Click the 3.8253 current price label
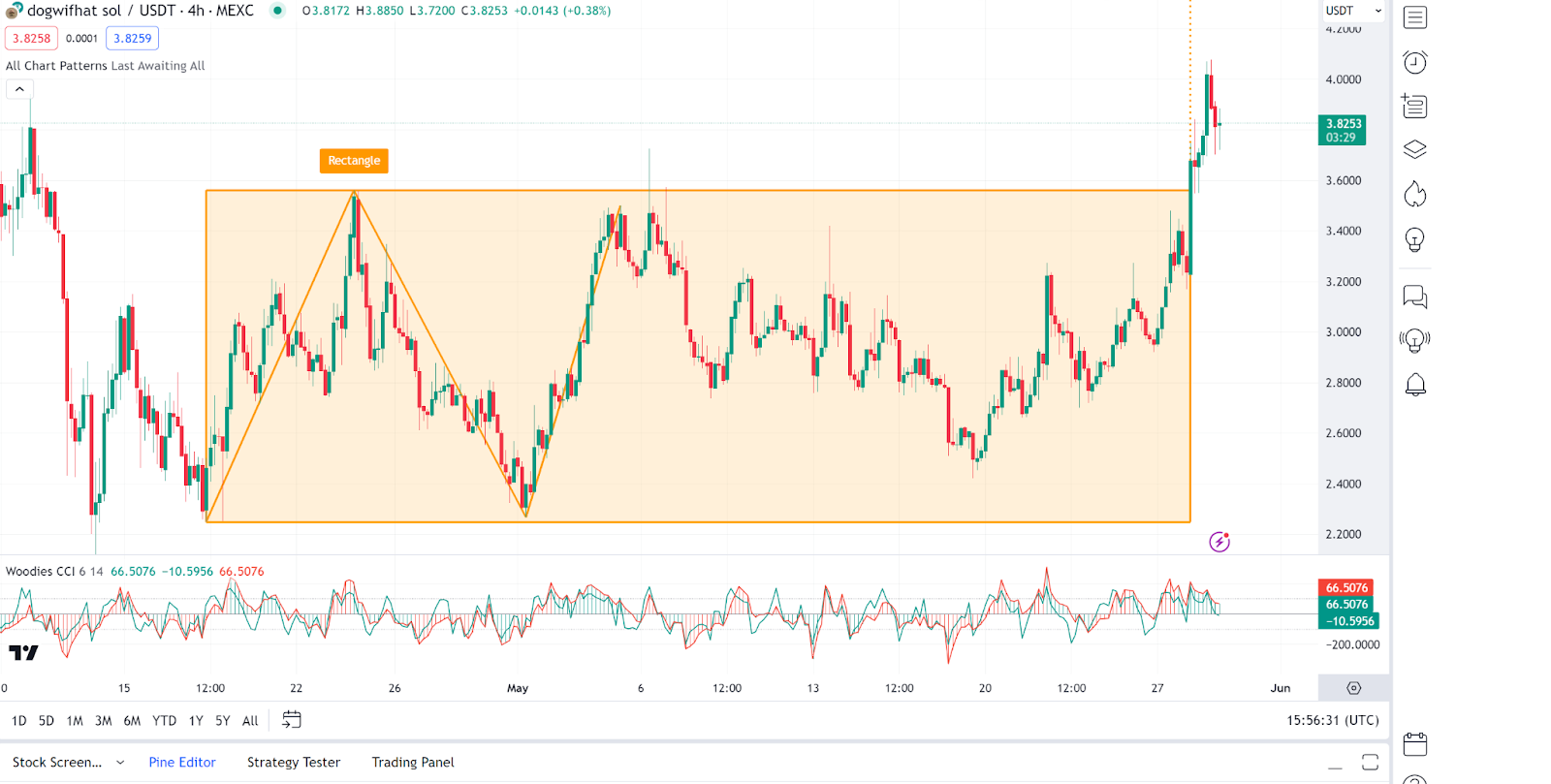Screen dimensions: 1551x784 [1343, 130]
